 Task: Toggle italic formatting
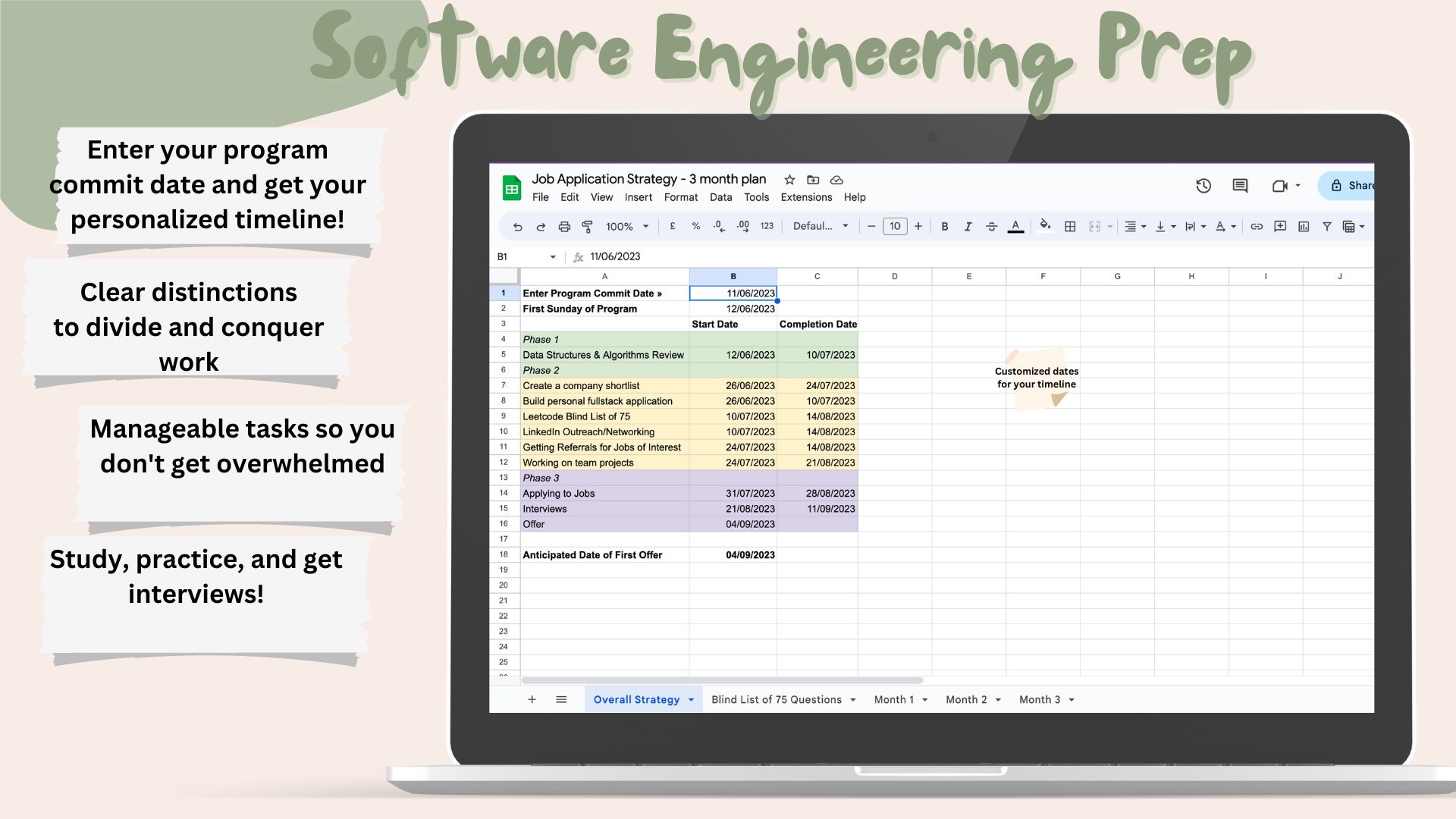pyautogui.click(x=968, y=226)
